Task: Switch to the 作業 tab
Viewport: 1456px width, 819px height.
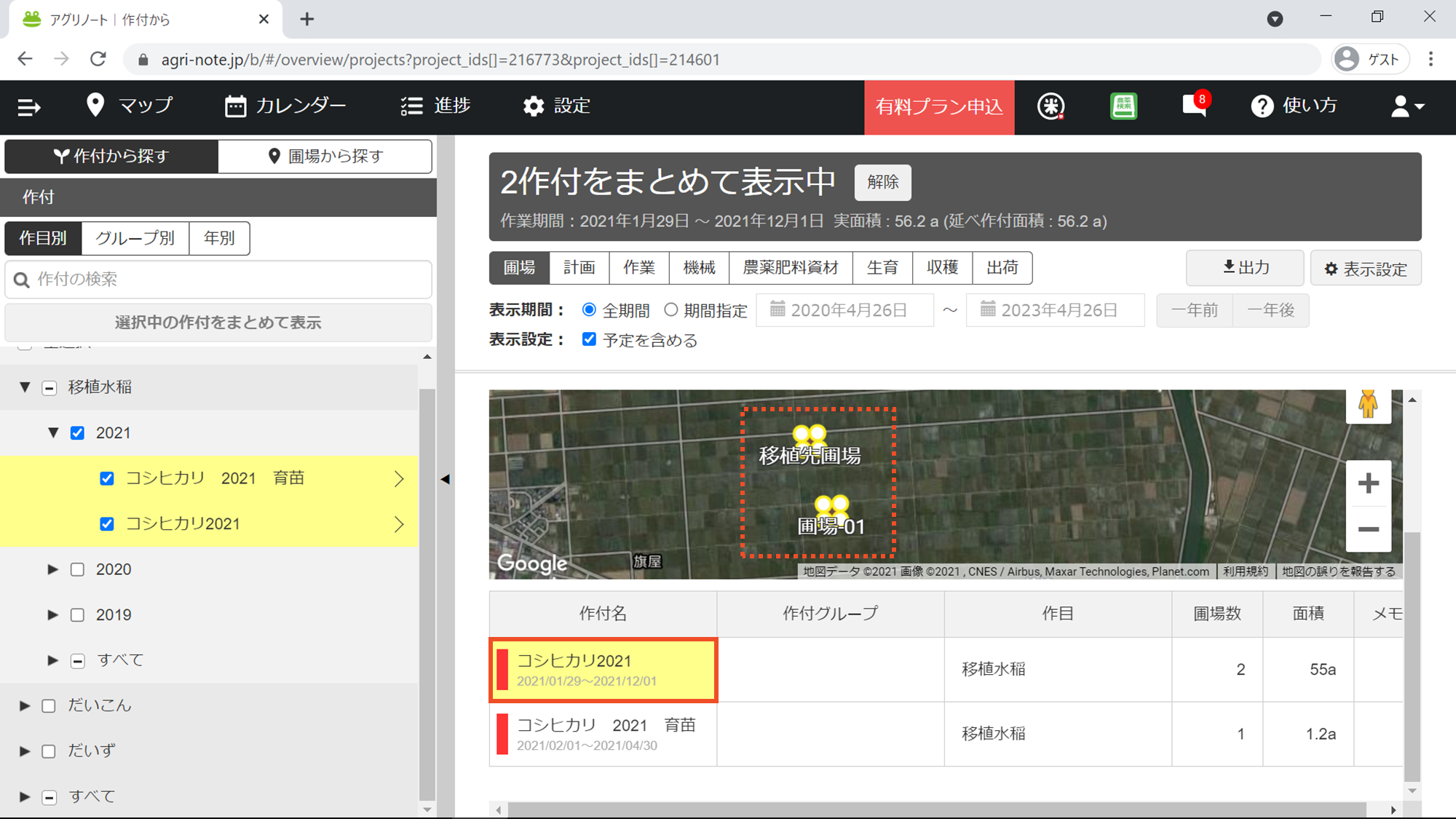Action: coord(639,268)
